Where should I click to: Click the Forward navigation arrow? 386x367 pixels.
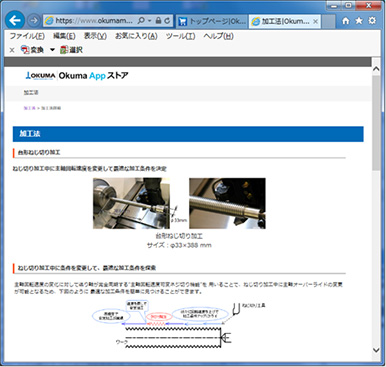tap(33, 21)
